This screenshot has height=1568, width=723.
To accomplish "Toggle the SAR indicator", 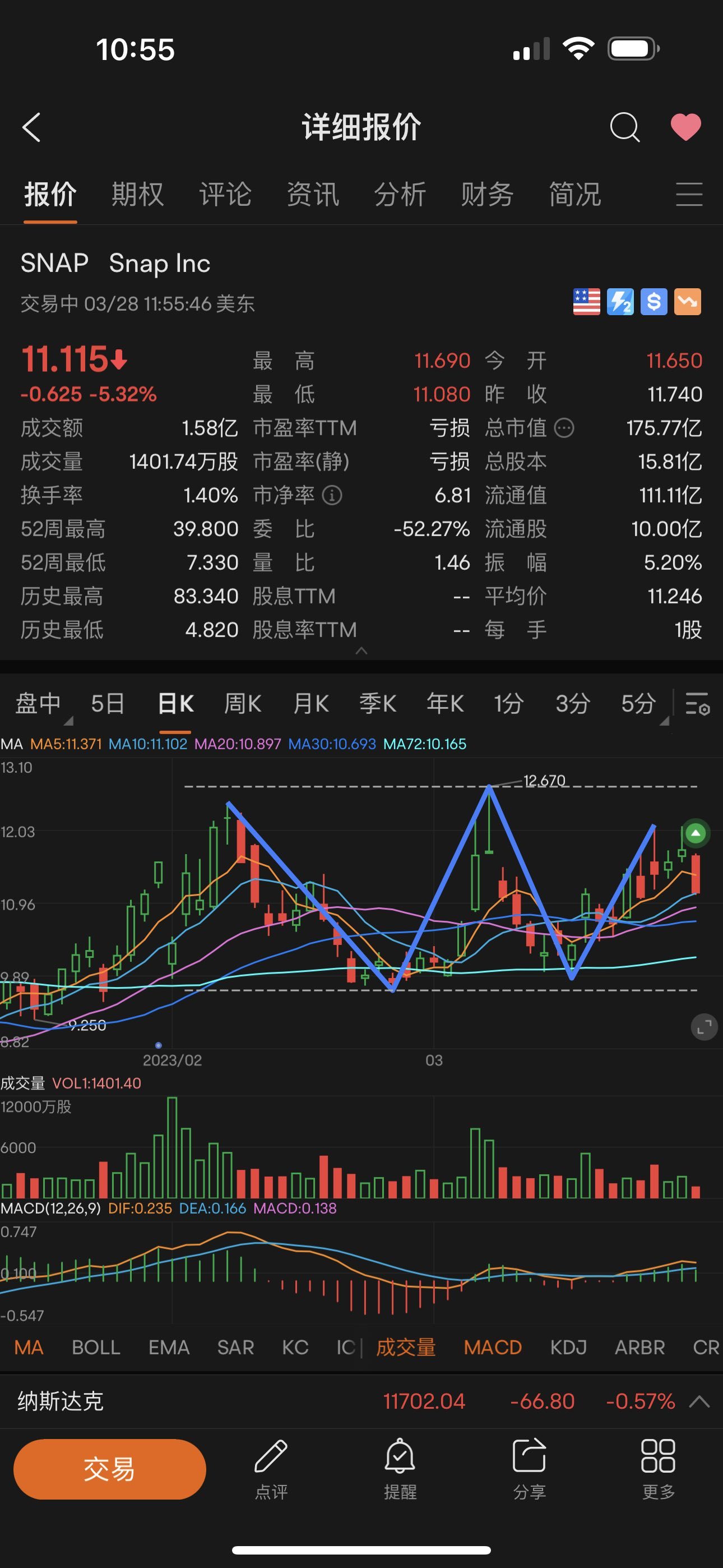I will click(235, 1348).
